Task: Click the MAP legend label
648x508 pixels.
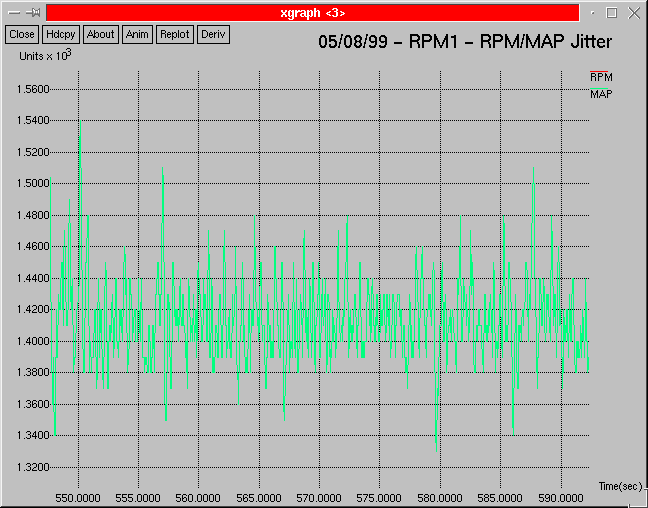Action: 601,94
